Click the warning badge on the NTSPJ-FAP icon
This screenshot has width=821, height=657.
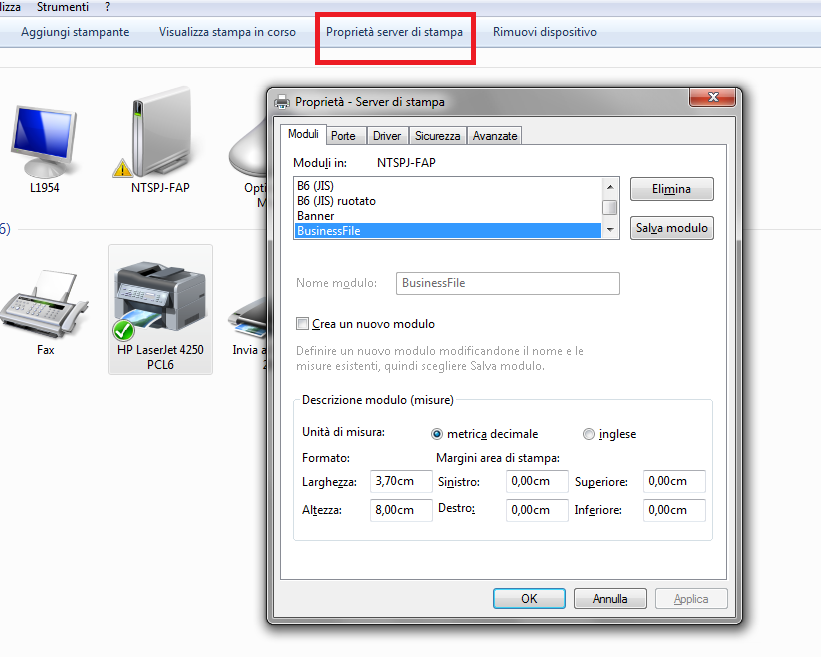122,169
